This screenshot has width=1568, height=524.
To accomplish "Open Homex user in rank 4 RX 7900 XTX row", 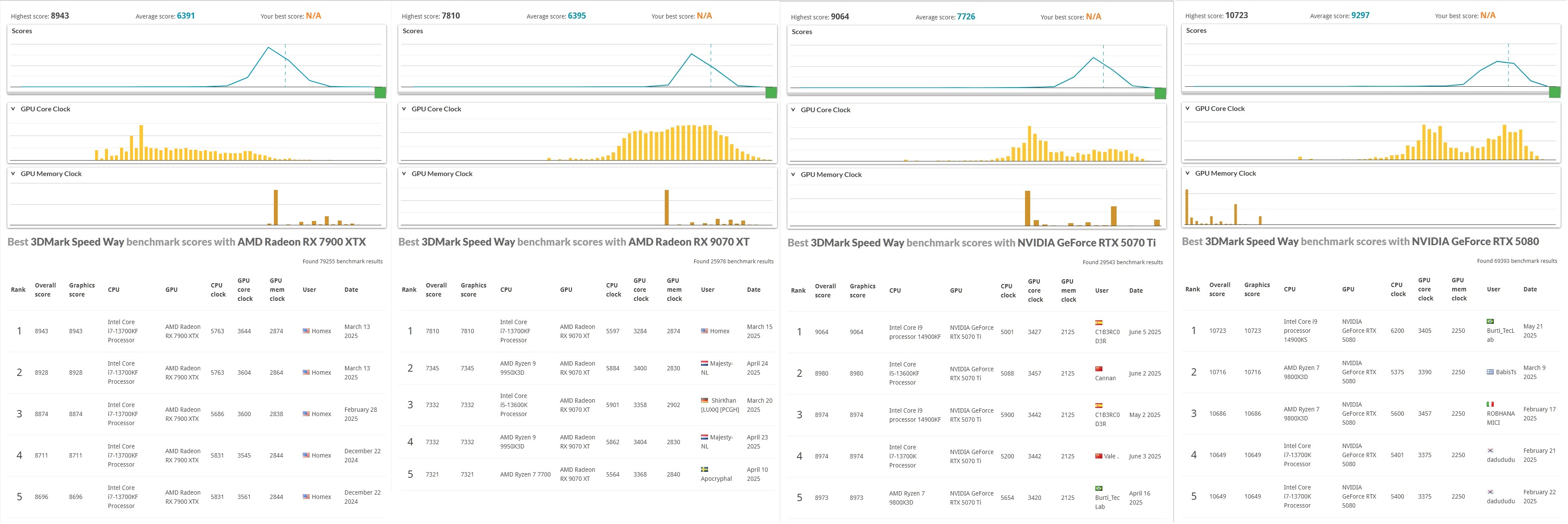I will tap(321, 455).
